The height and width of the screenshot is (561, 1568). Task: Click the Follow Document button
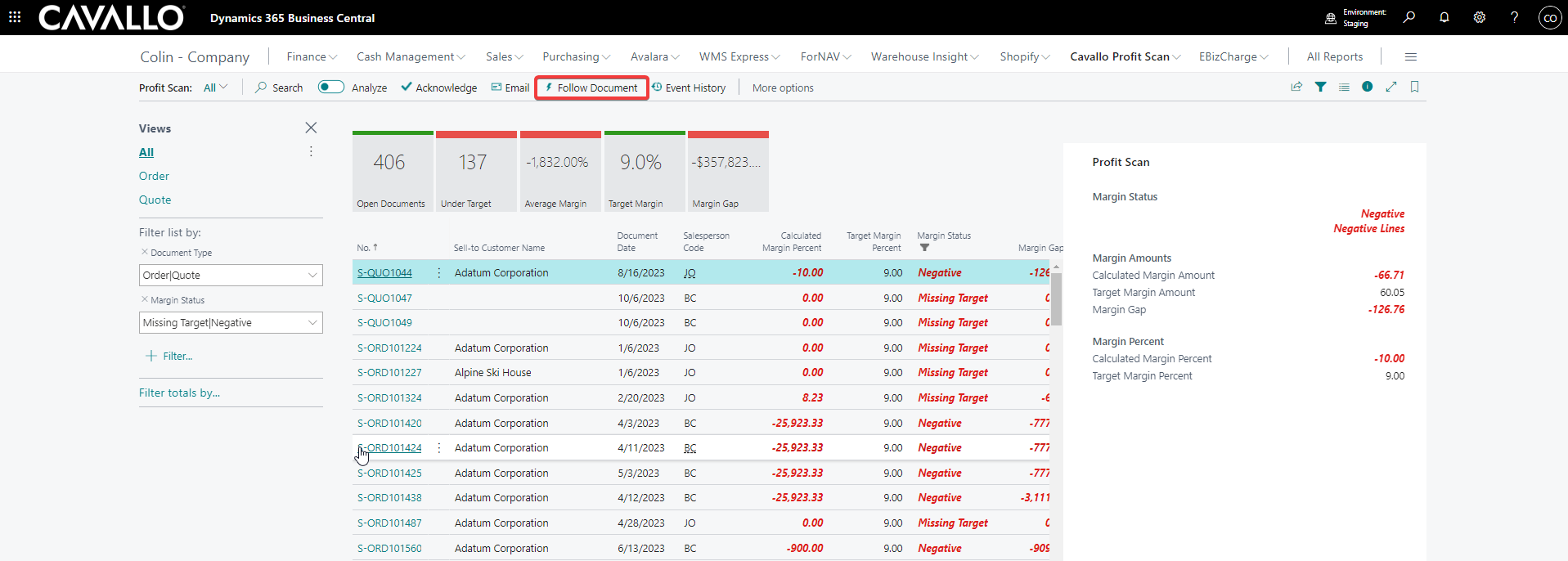pos(591,88)
